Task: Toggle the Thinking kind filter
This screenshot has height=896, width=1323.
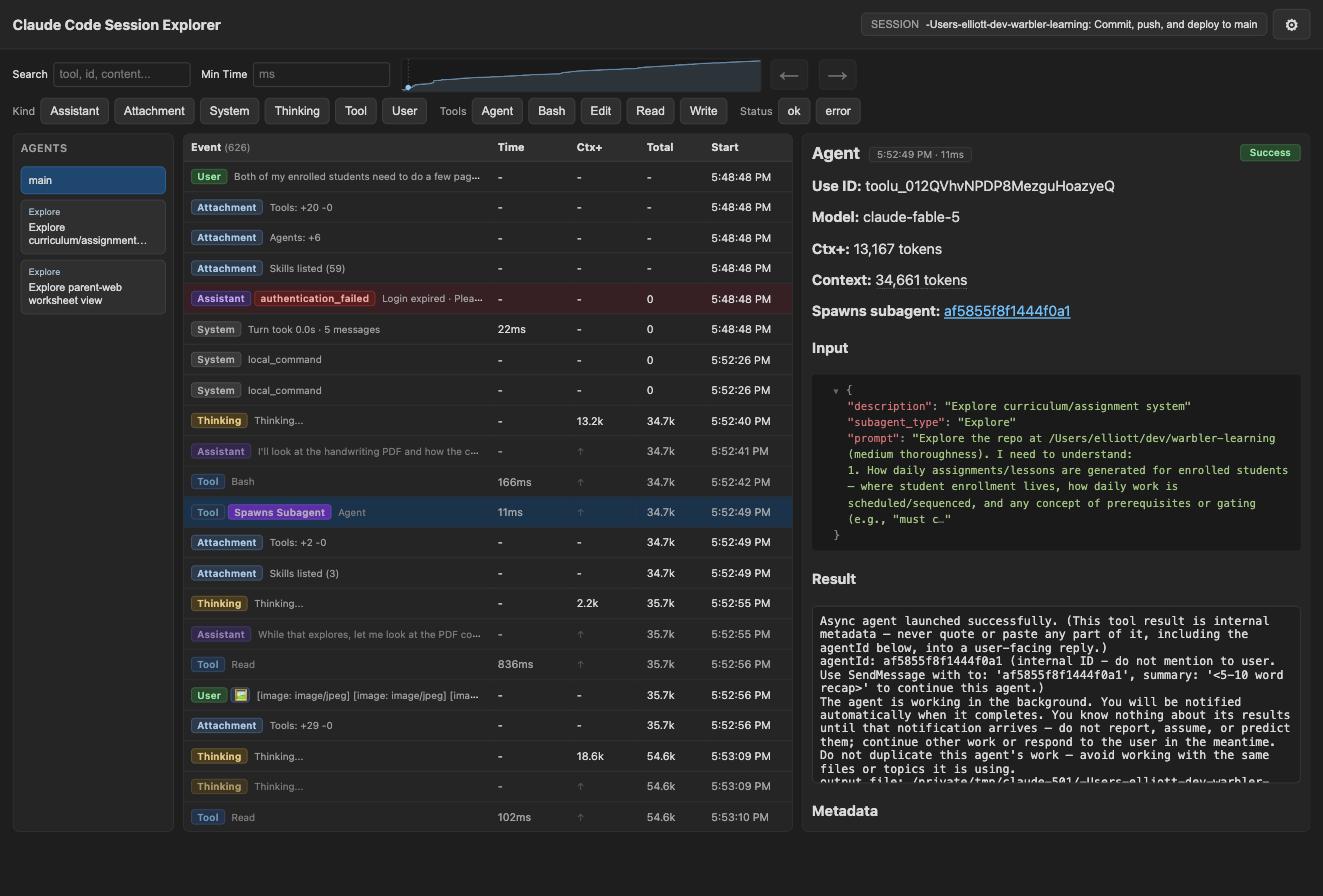Action: coord(297,111)
